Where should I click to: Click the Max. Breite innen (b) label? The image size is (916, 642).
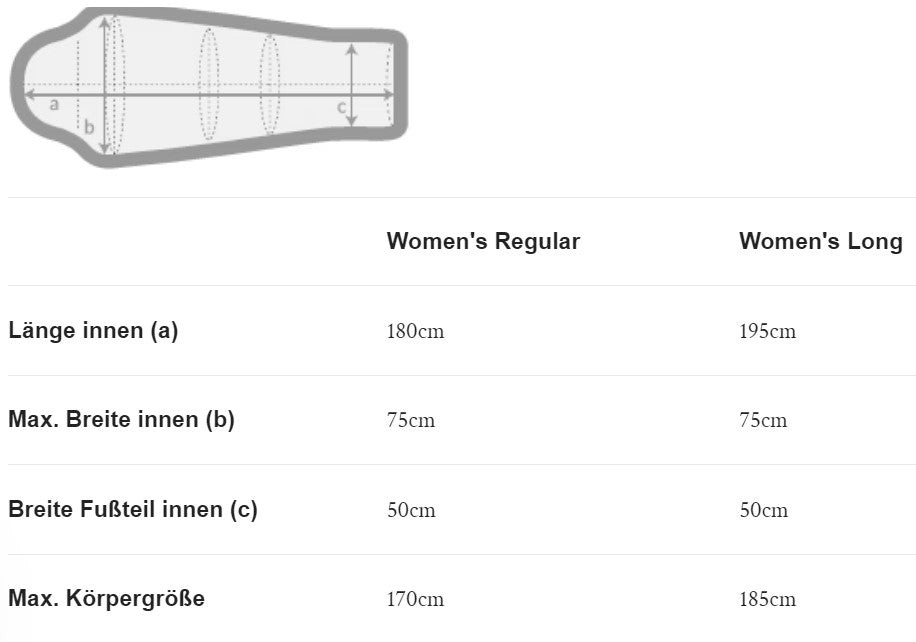[121, 420]
